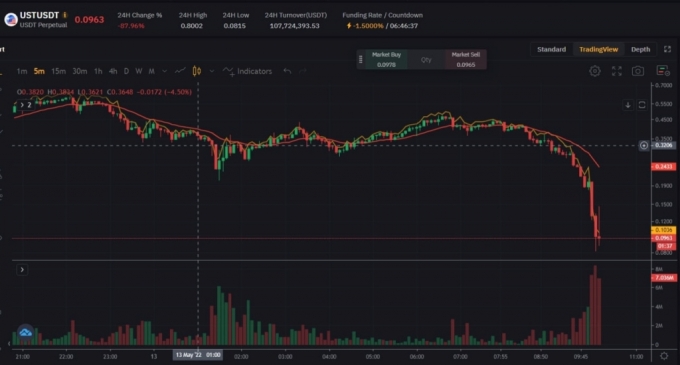The width and height of the screenshot is (680, 365).
Task: Click the 0.2433 moving average price label
Action: [x=663, y=166]
